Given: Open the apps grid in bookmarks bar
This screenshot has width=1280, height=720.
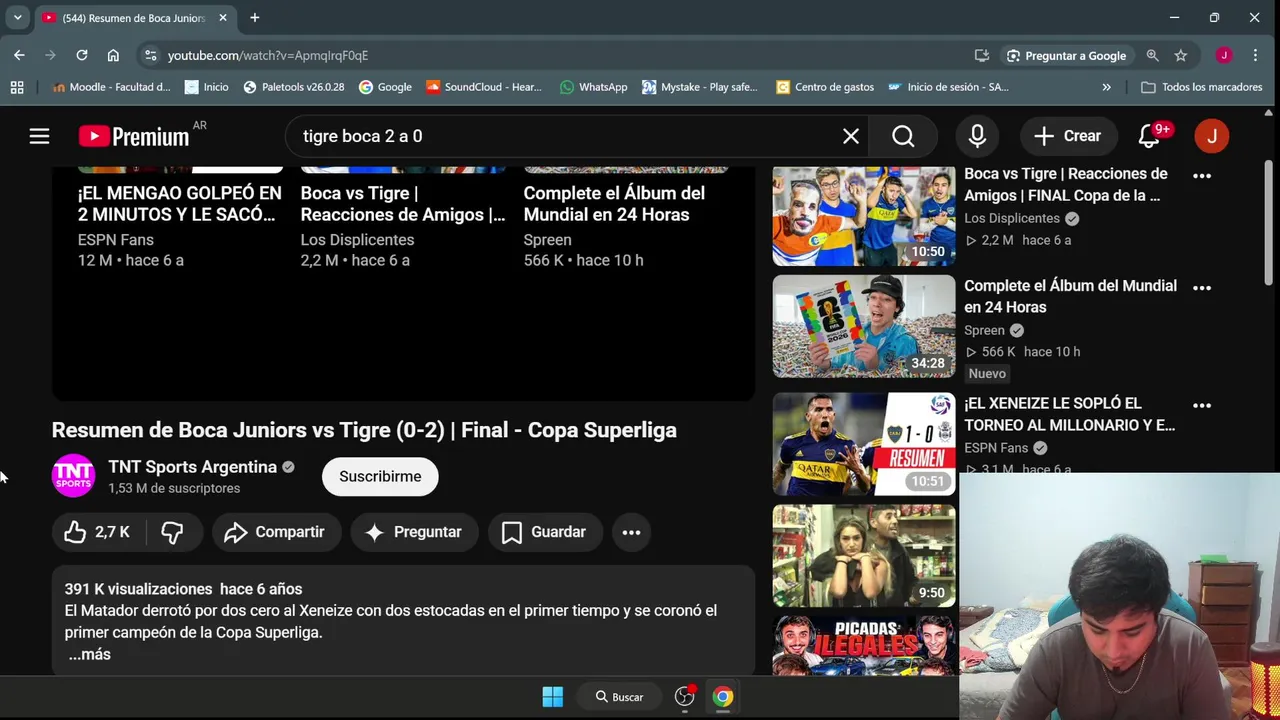Looking at the screenshot, I should pyautogui.click(x=17, y=87).
